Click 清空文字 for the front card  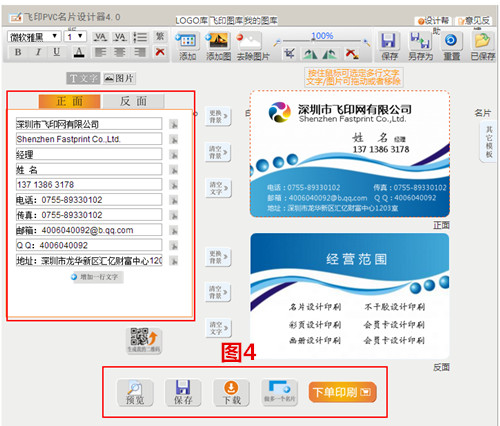point(218,188)
